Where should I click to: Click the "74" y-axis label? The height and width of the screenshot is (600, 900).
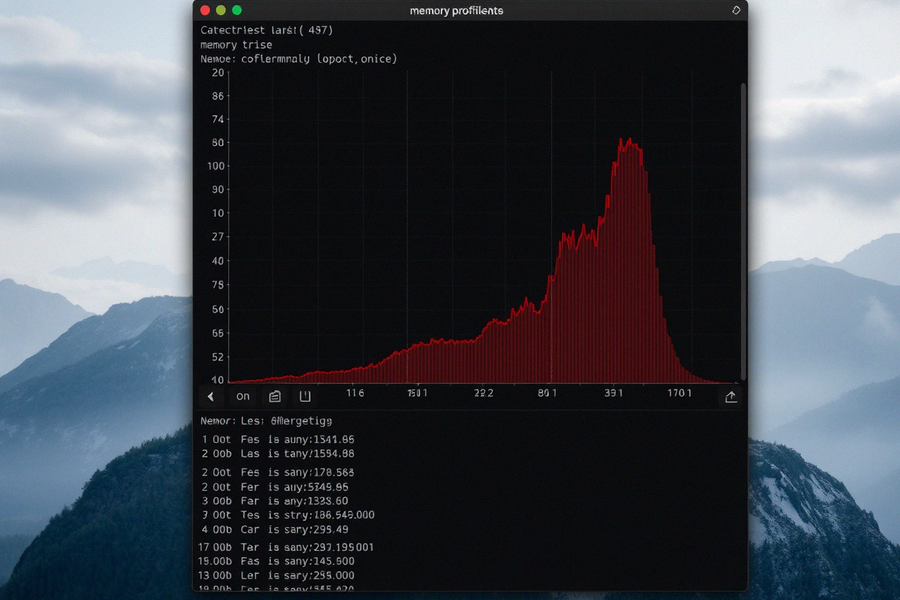coord(218,119)
